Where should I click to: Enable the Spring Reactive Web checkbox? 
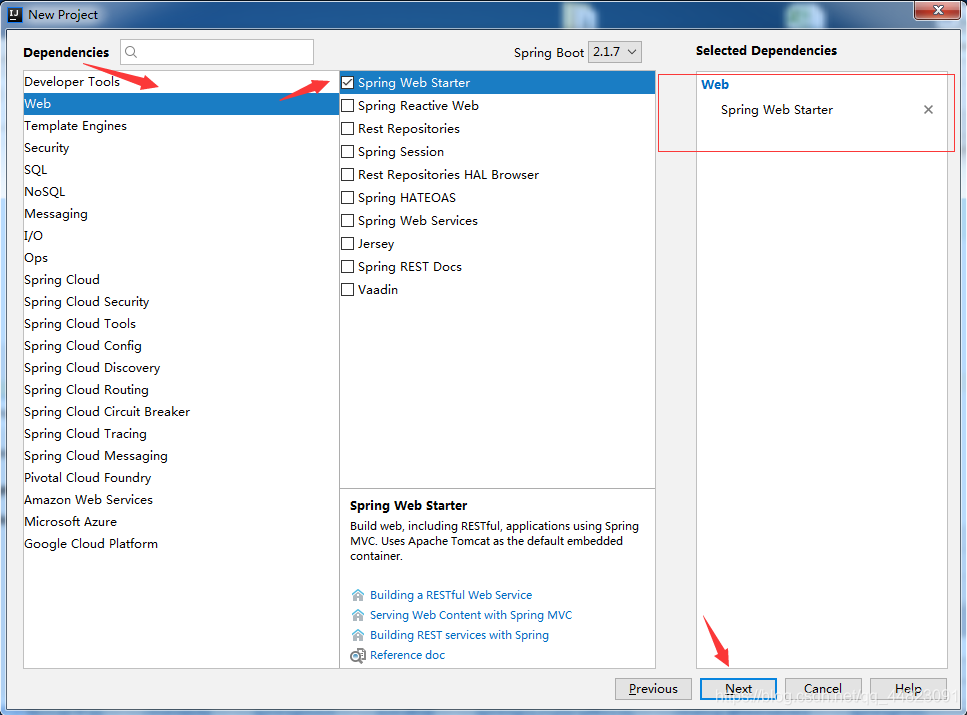(348, 105)
